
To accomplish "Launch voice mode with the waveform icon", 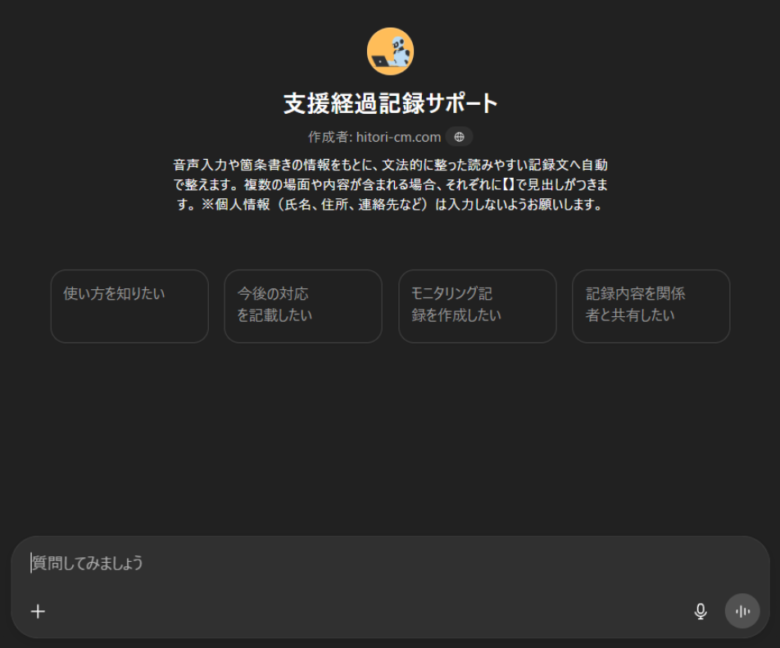I will pos(742,611).
